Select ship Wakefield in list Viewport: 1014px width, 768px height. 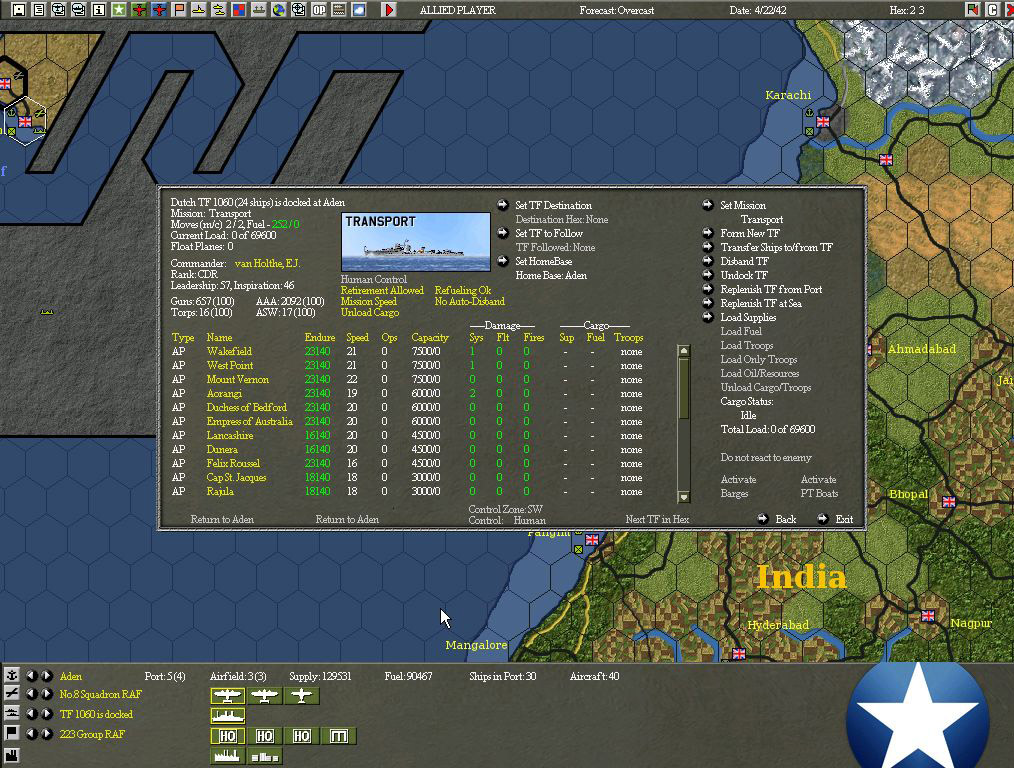coord(229,351)
